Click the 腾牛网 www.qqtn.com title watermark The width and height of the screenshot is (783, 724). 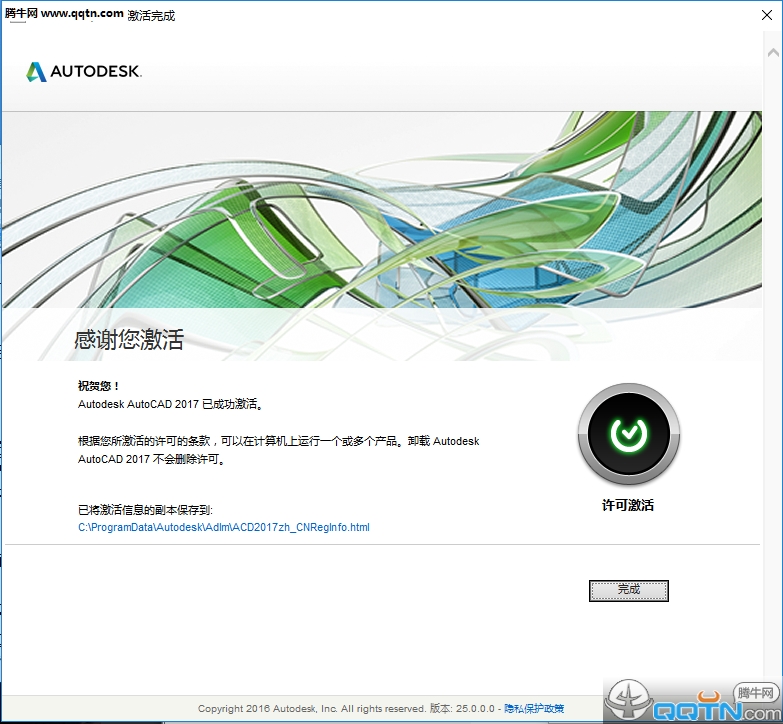click(64, 14)
